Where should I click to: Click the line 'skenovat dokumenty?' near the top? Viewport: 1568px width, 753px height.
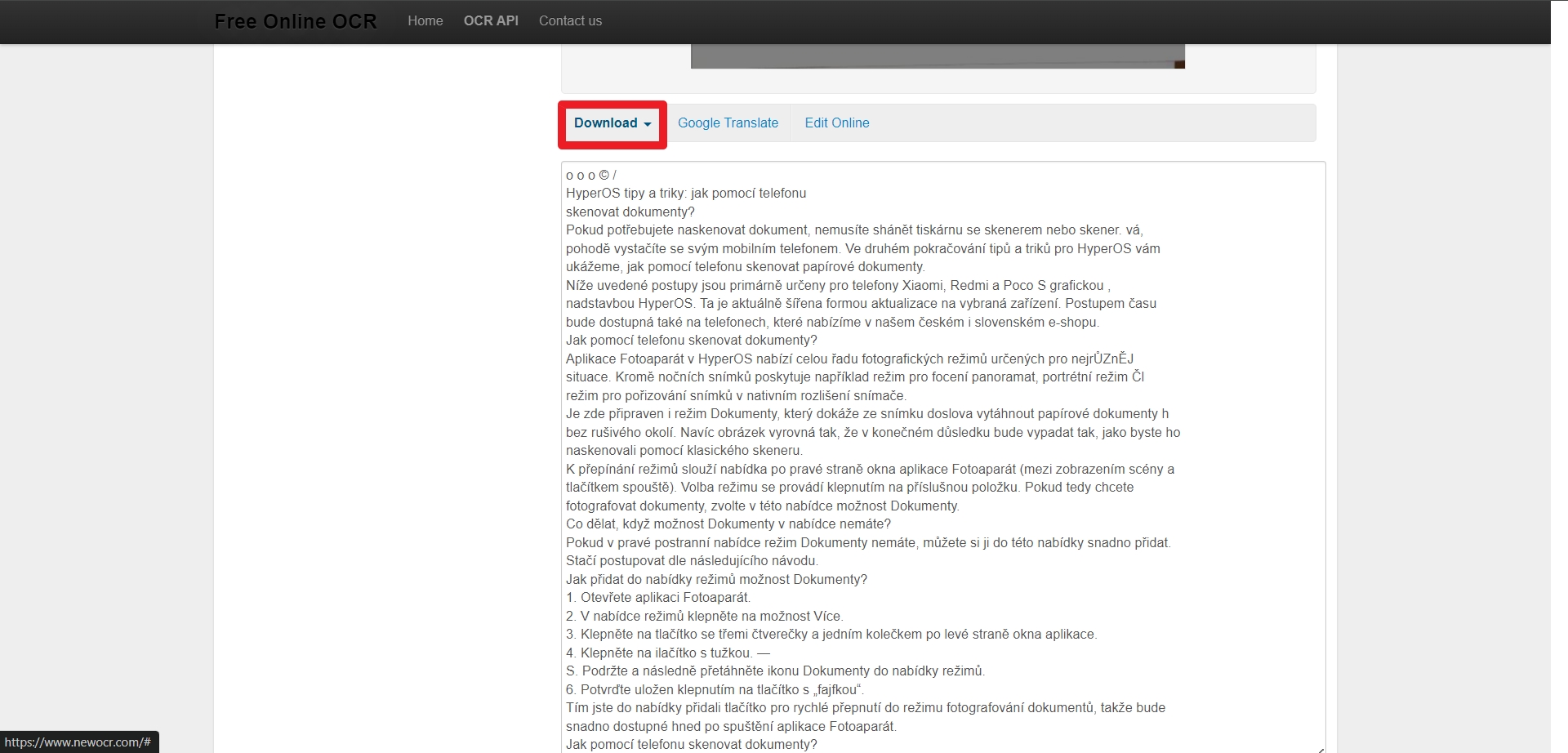click(x=630, y=212)
